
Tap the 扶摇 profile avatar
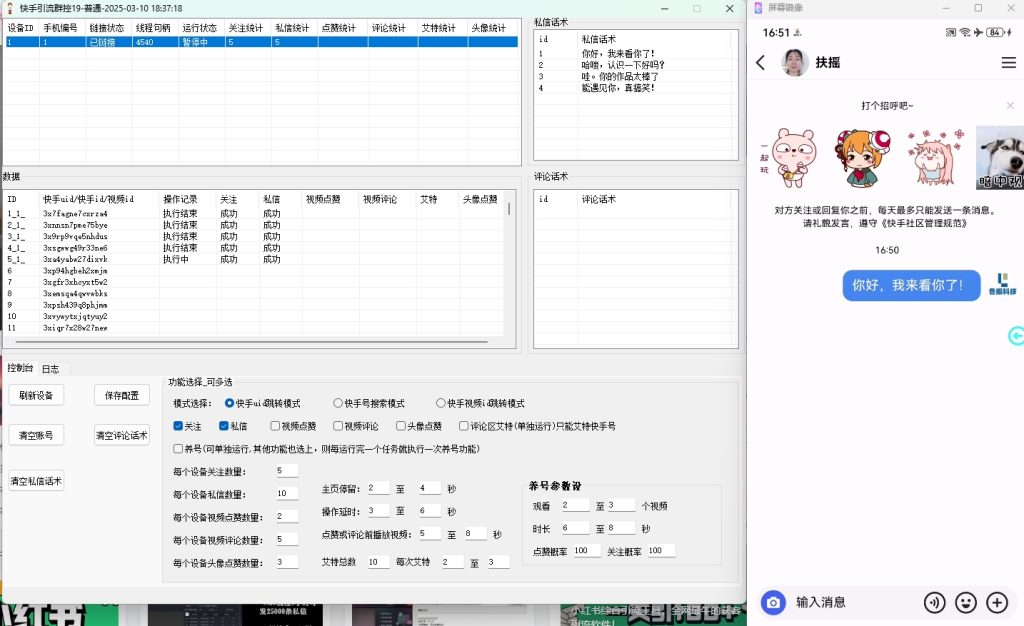point(794,63)
